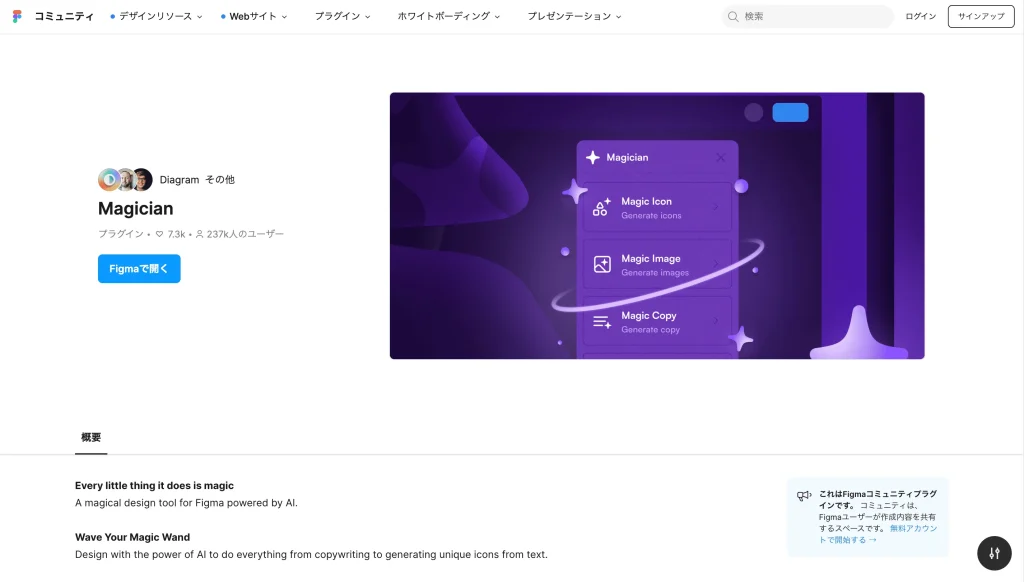Click the サインアップ button
This screenshot has width=1024, height=582.
point(981,16)
